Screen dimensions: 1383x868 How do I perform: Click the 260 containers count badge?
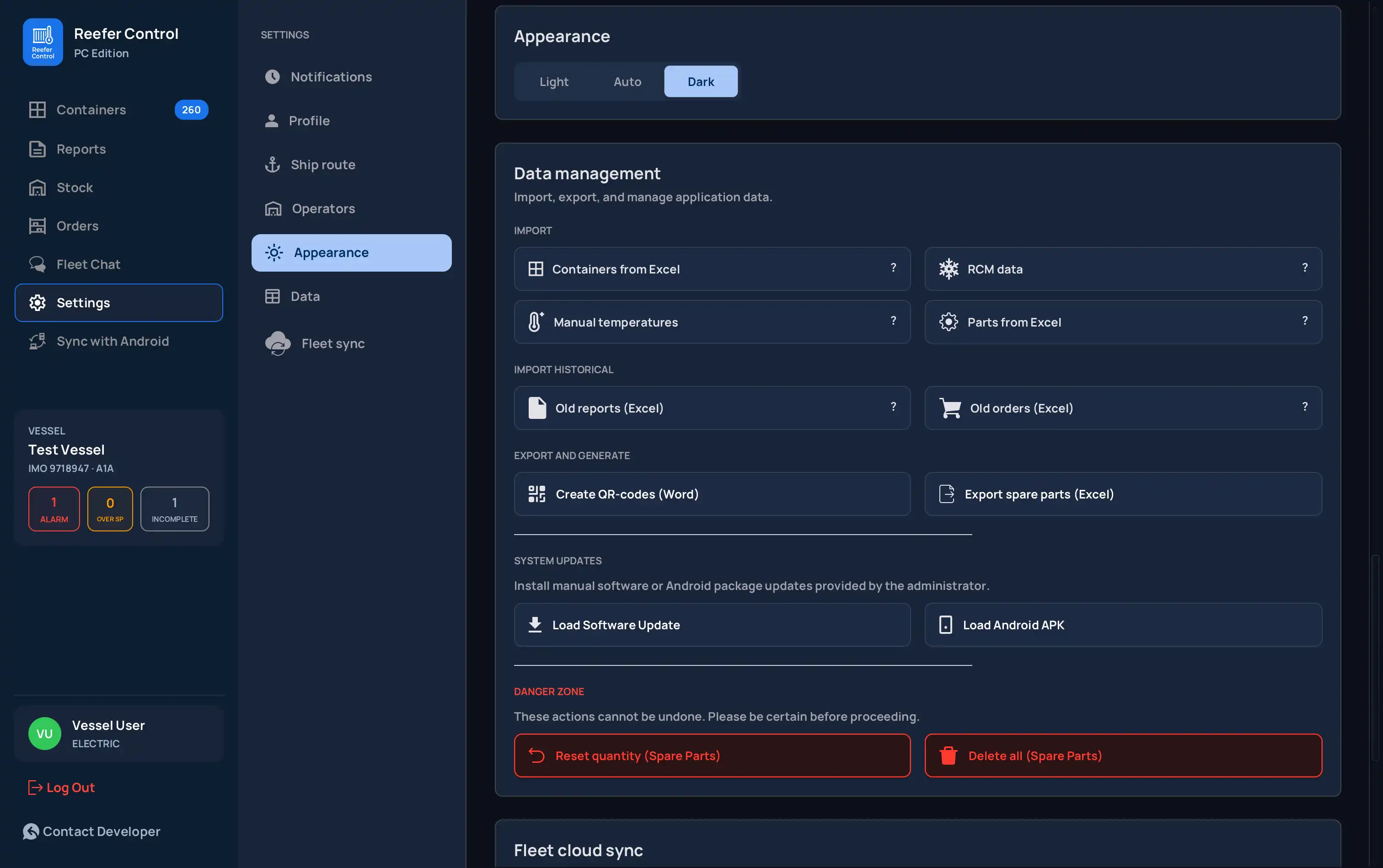coord(191,110)
